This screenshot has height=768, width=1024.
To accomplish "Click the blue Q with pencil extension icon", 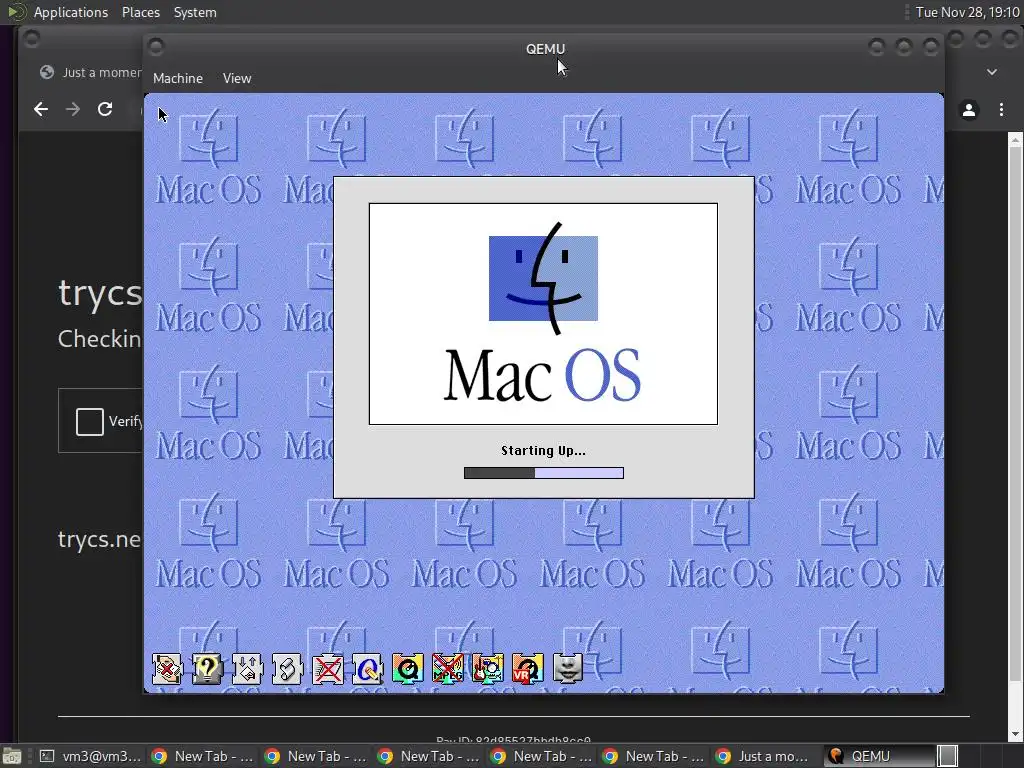I will (367, 669).
